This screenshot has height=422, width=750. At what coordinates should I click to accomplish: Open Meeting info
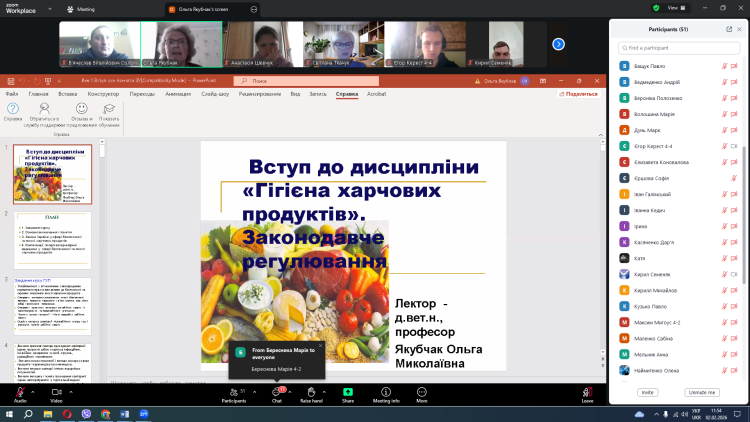tap(386, 395)
